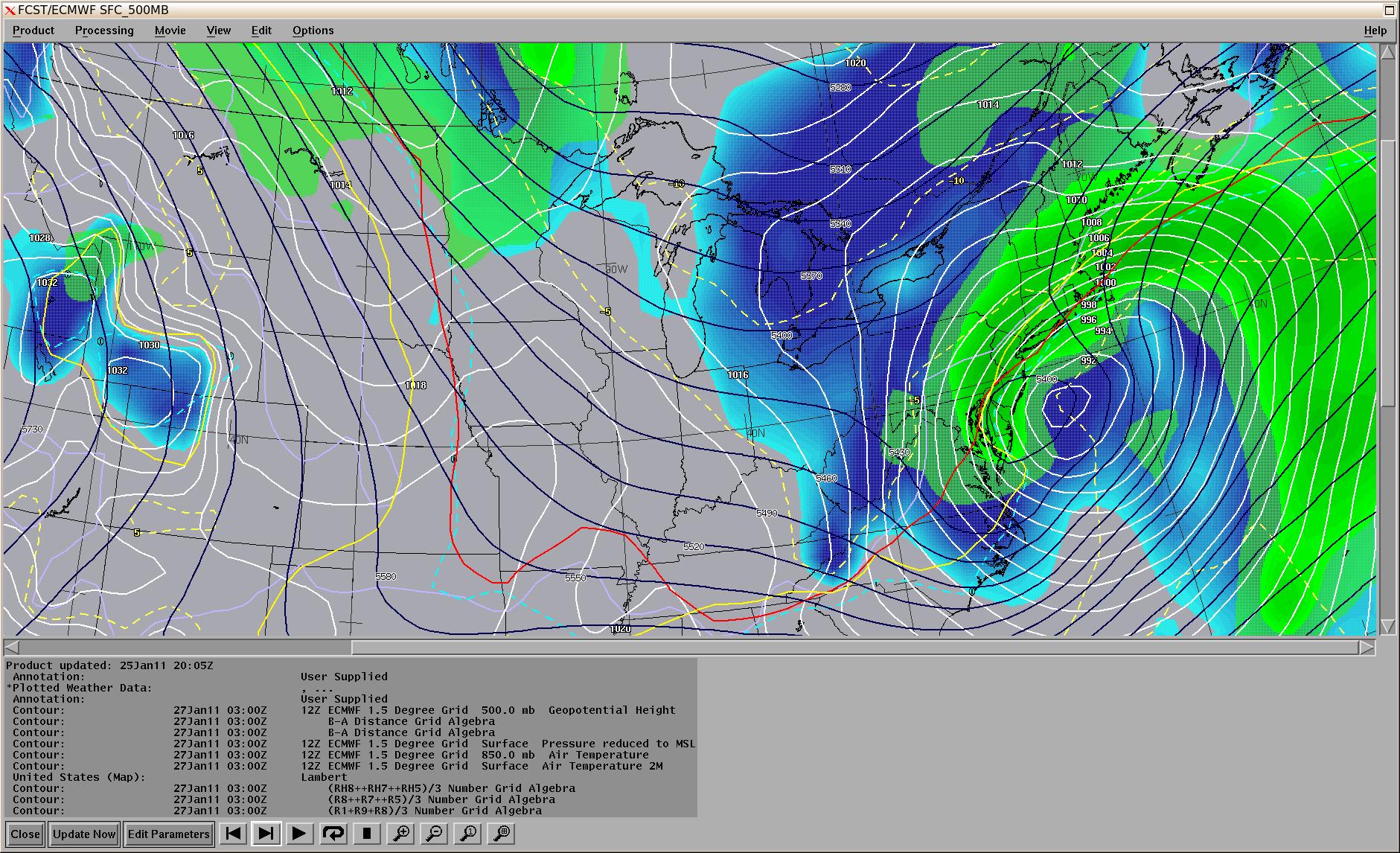Click the Edit Parameters button
The height and width of the screenshot is (853, 1400).
169,834
